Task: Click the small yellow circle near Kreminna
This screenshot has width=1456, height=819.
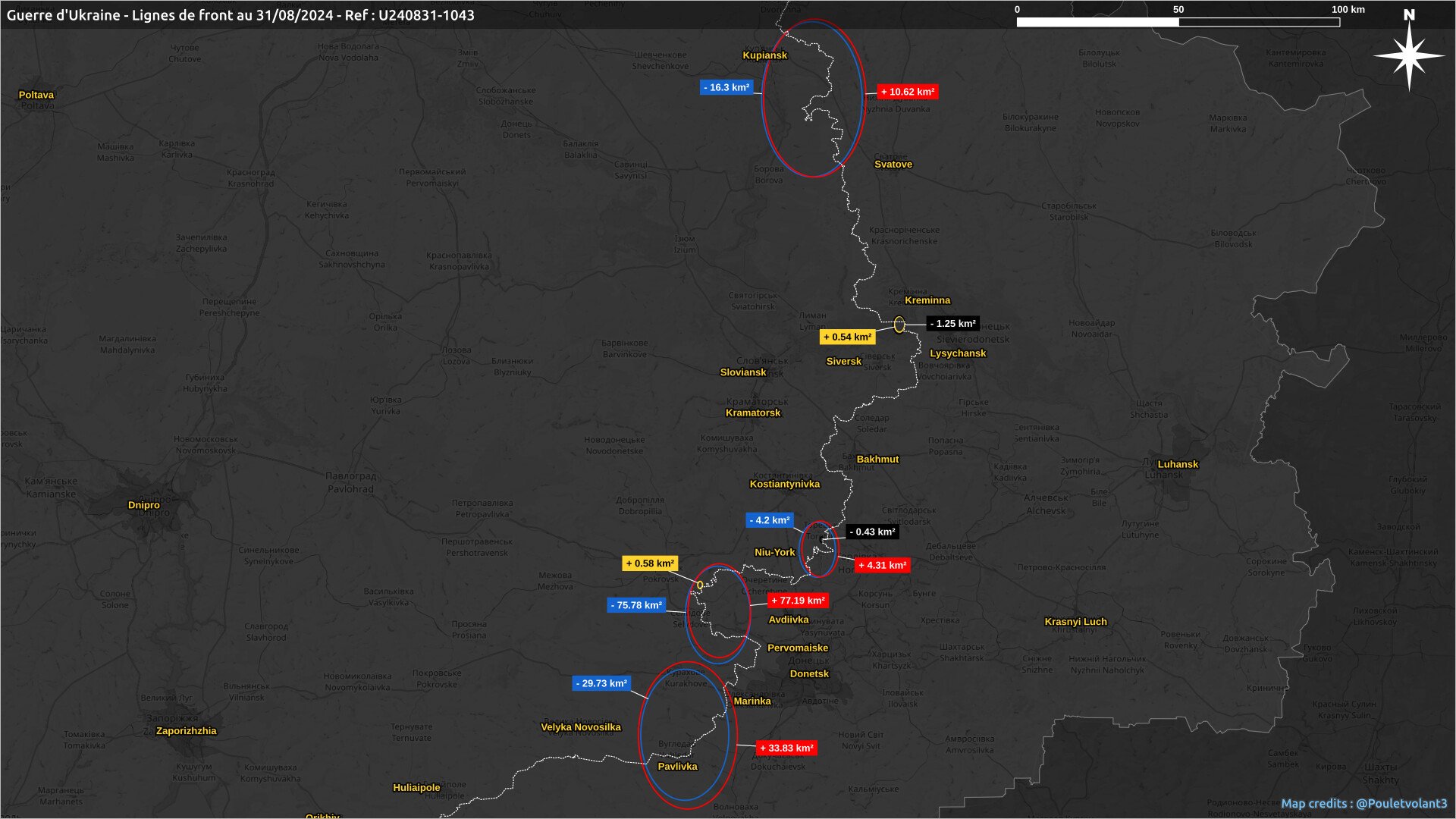Action: coord(899,325)
